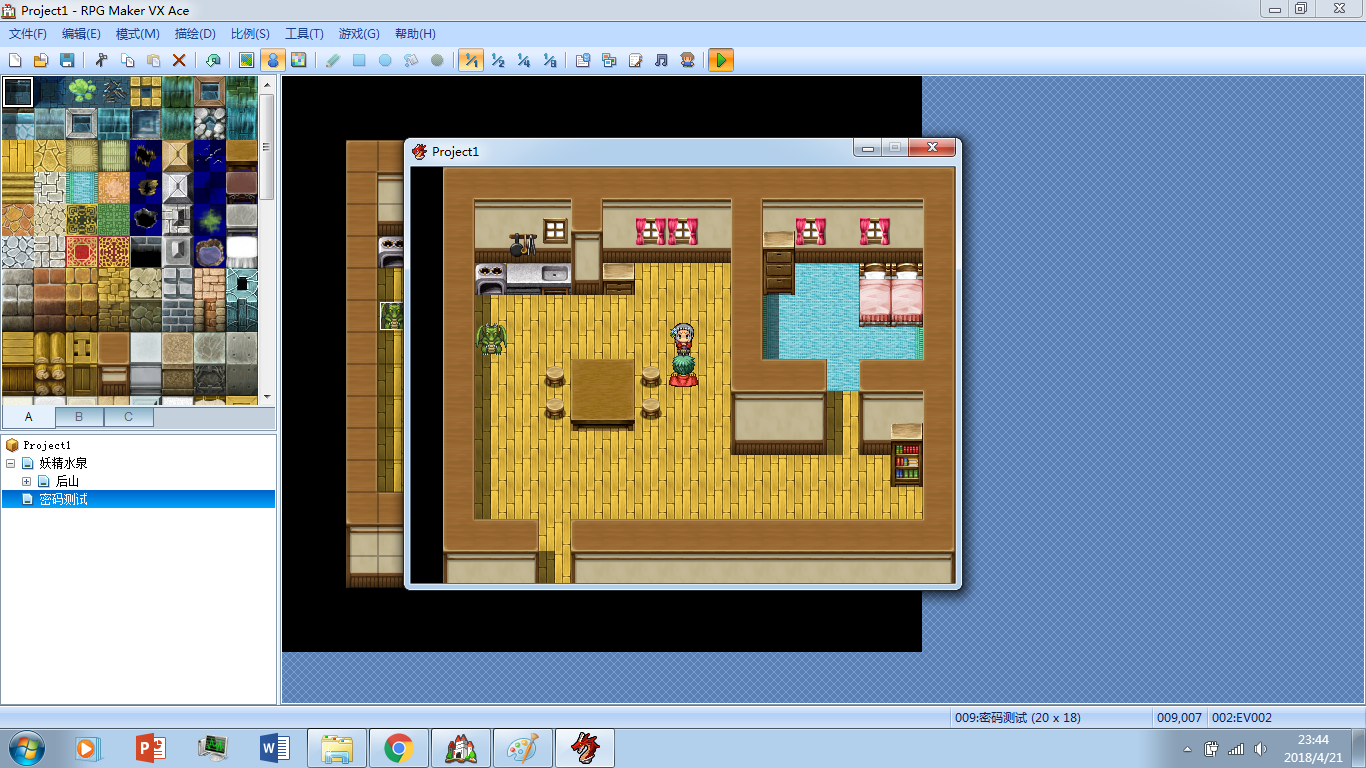Click tileset palette scrollbar down arrow
Image resolution: width=1366 pixels, height=768 pixels.
(267, 397)
